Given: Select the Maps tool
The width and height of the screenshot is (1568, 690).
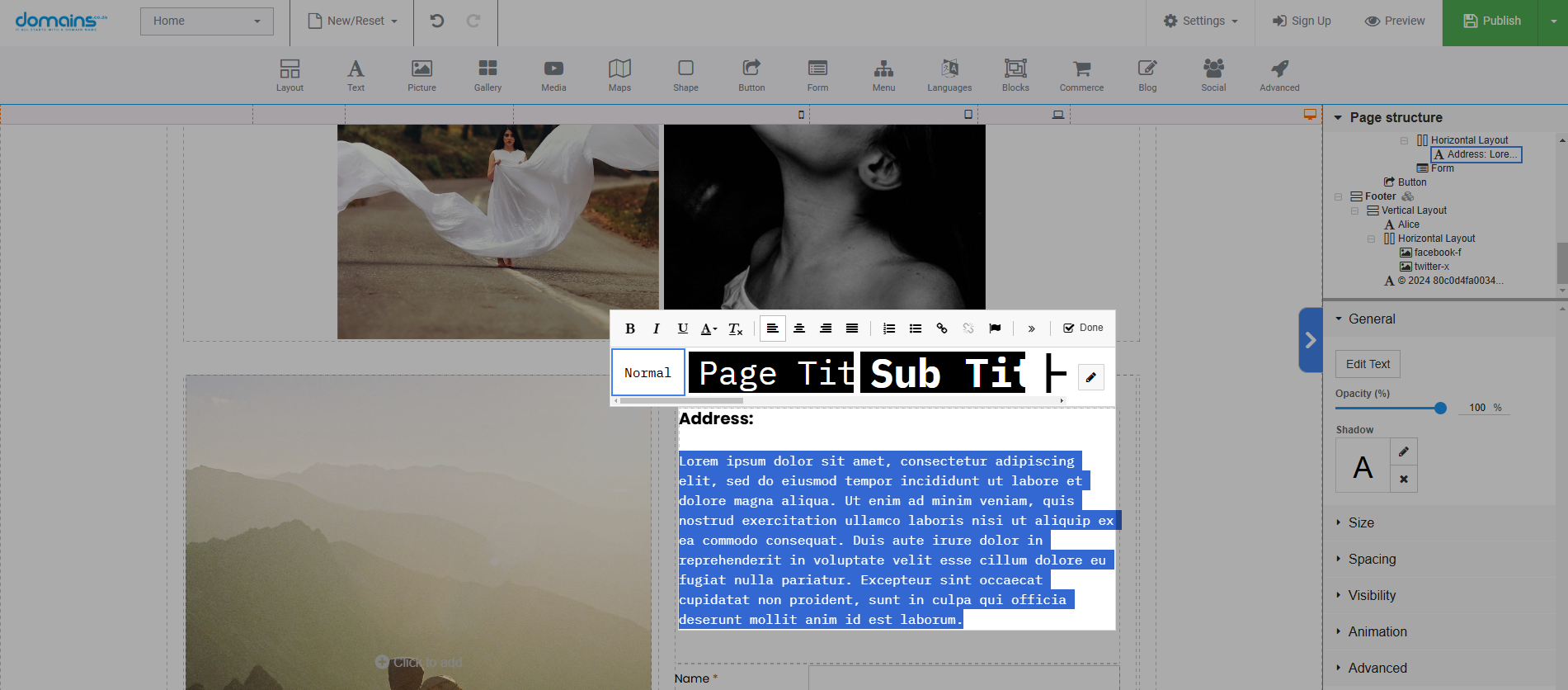Looking at the screenshot, I should point(619,75).
